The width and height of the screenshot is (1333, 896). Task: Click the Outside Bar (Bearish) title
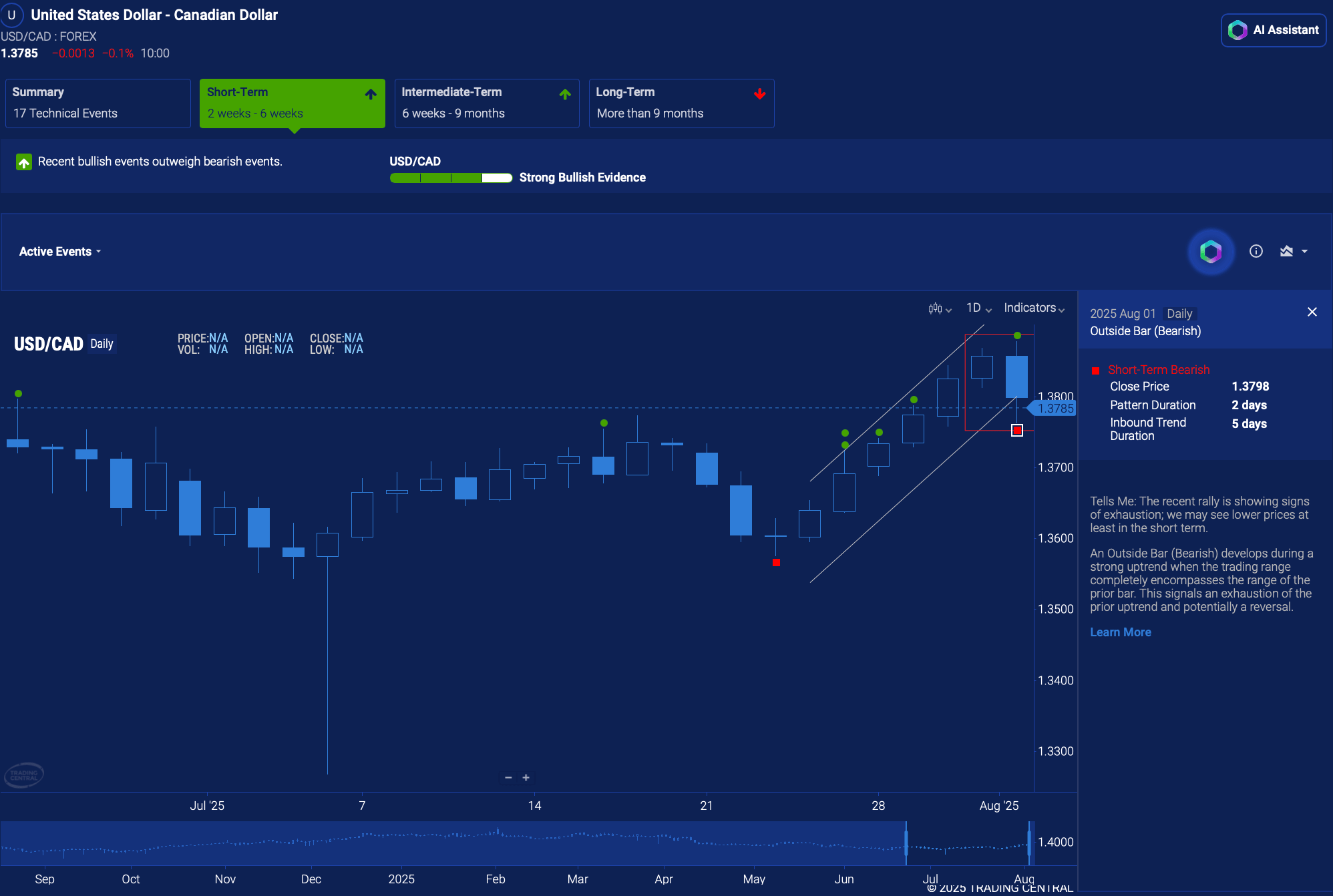coord(1145,331)
